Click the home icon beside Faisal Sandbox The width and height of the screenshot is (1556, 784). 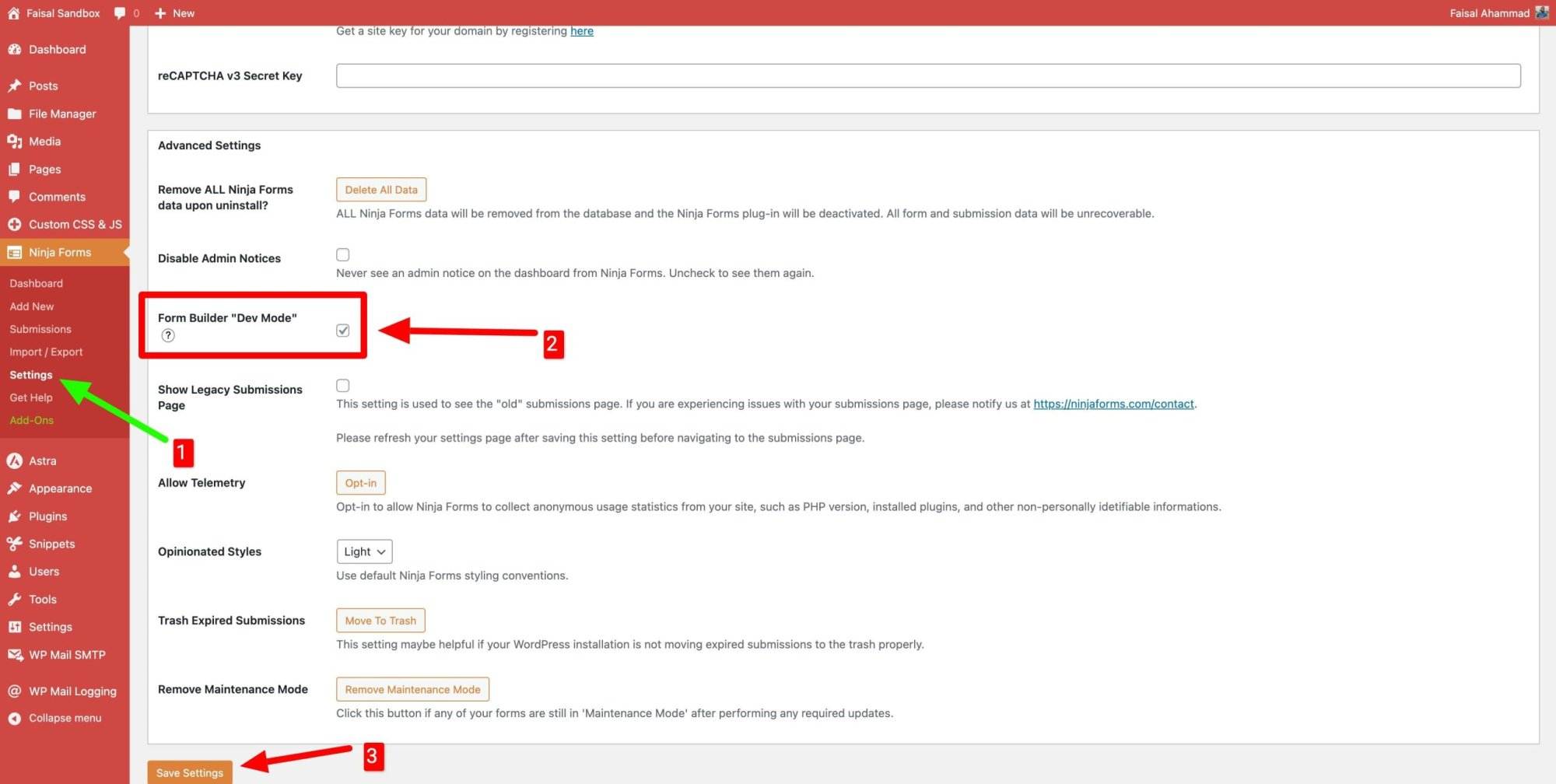coord(13,13)
